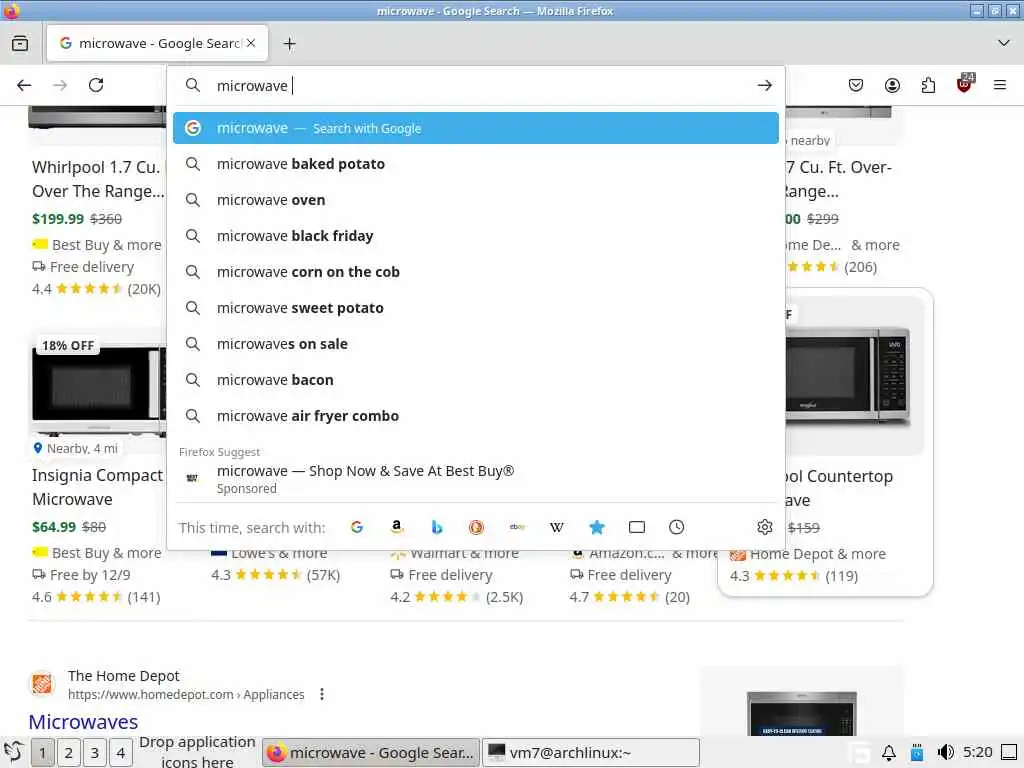This screenshot has height=768, width=1024.
Task: Select 'microwave — Search with Google' suggestion
Action: coord(475,128)
